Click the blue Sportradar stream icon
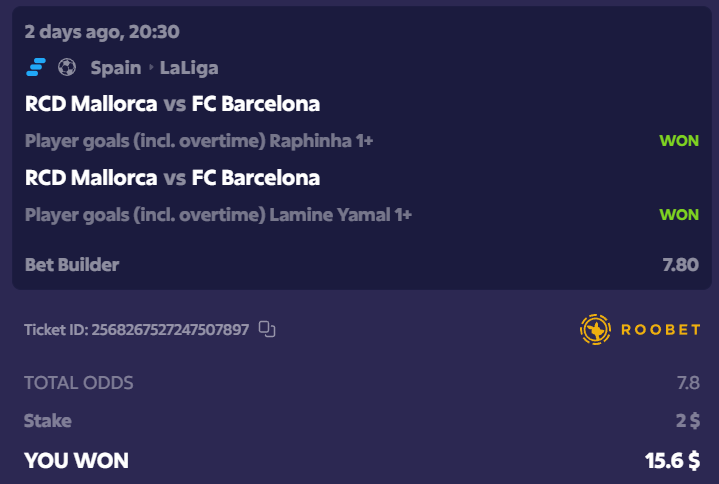This screenshot has width=719, height=484. click(x=36, y=67)
